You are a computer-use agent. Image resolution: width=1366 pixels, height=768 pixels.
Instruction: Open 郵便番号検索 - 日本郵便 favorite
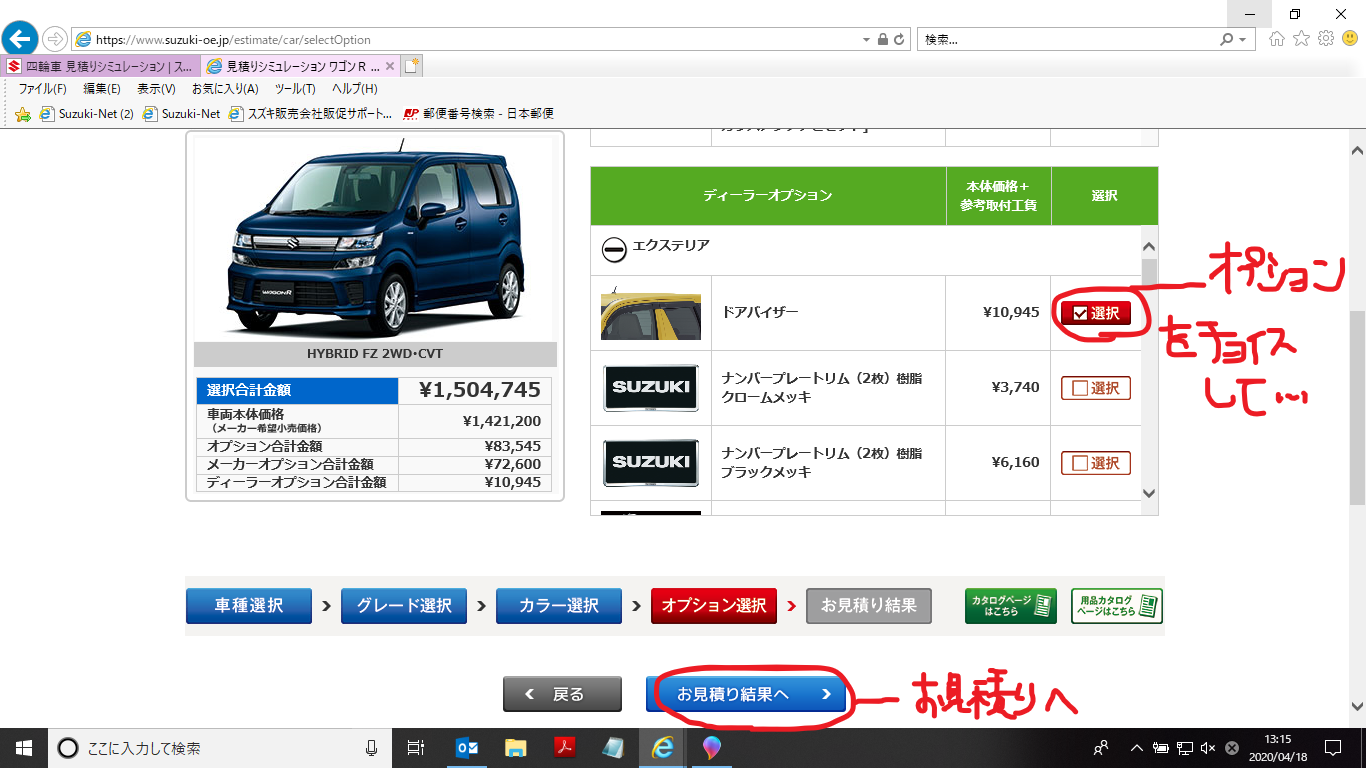point(478,114)
